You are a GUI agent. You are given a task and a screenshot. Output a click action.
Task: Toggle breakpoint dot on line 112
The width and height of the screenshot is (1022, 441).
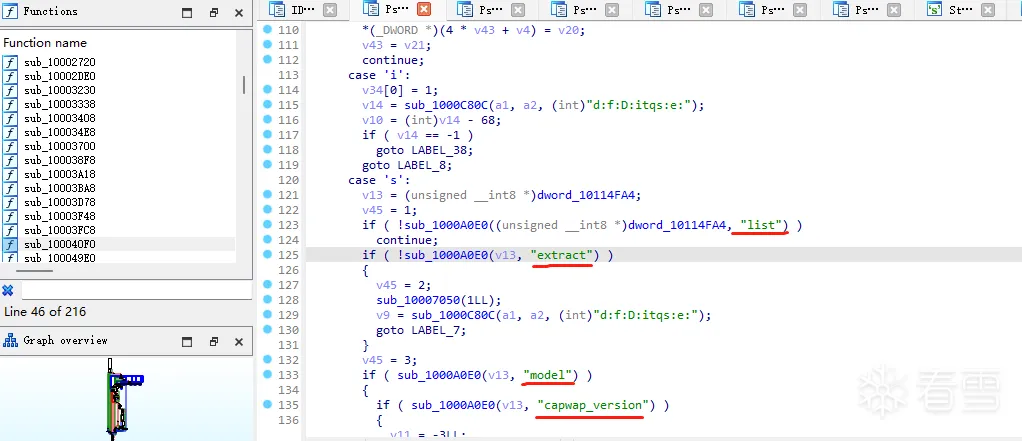267,59
